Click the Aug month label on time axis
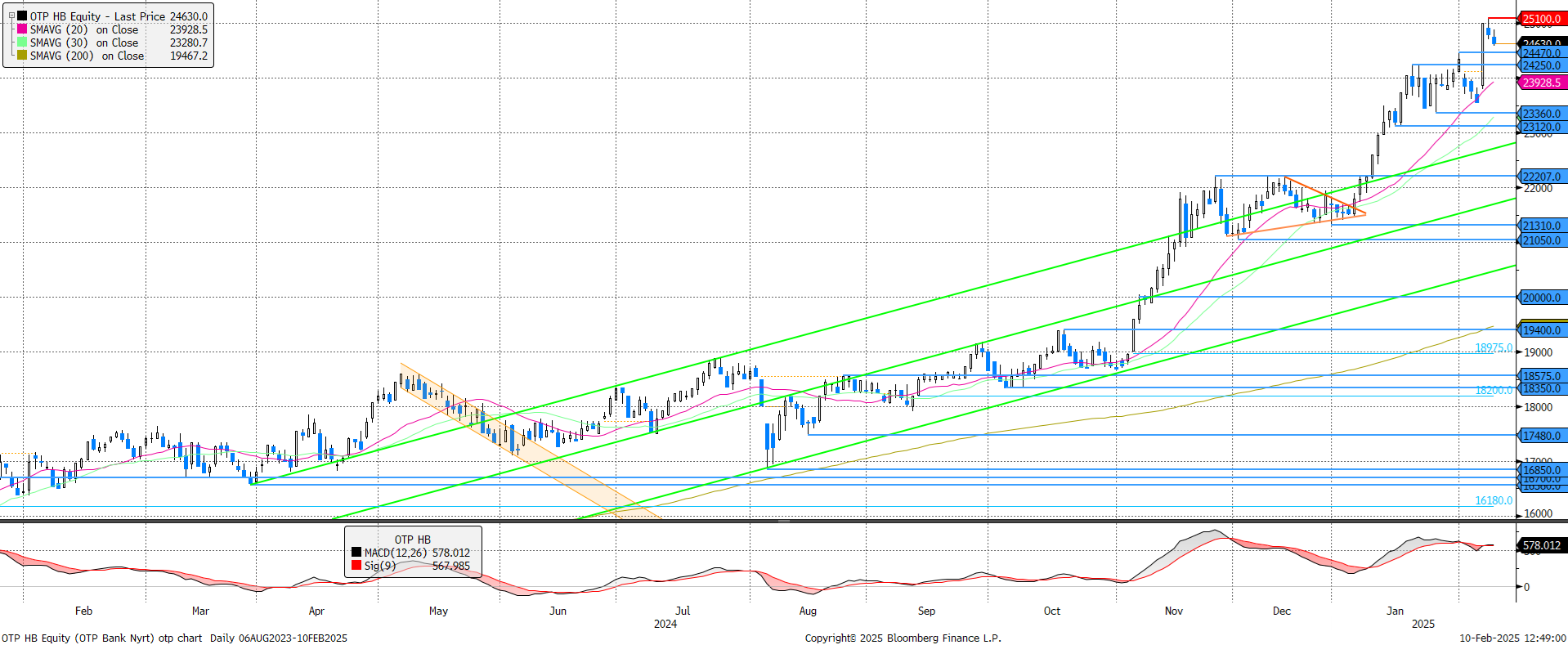1568x645 pixels. click(x=808, y=611)
